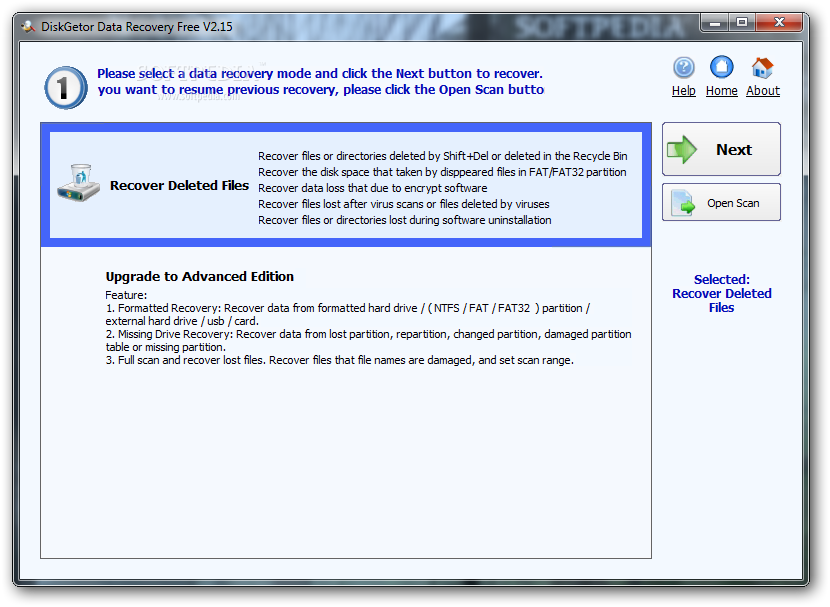Click the line about Shift+Del deletion
Image resolution: width=830 pixels, height=607 pixels.
(443, 156)
